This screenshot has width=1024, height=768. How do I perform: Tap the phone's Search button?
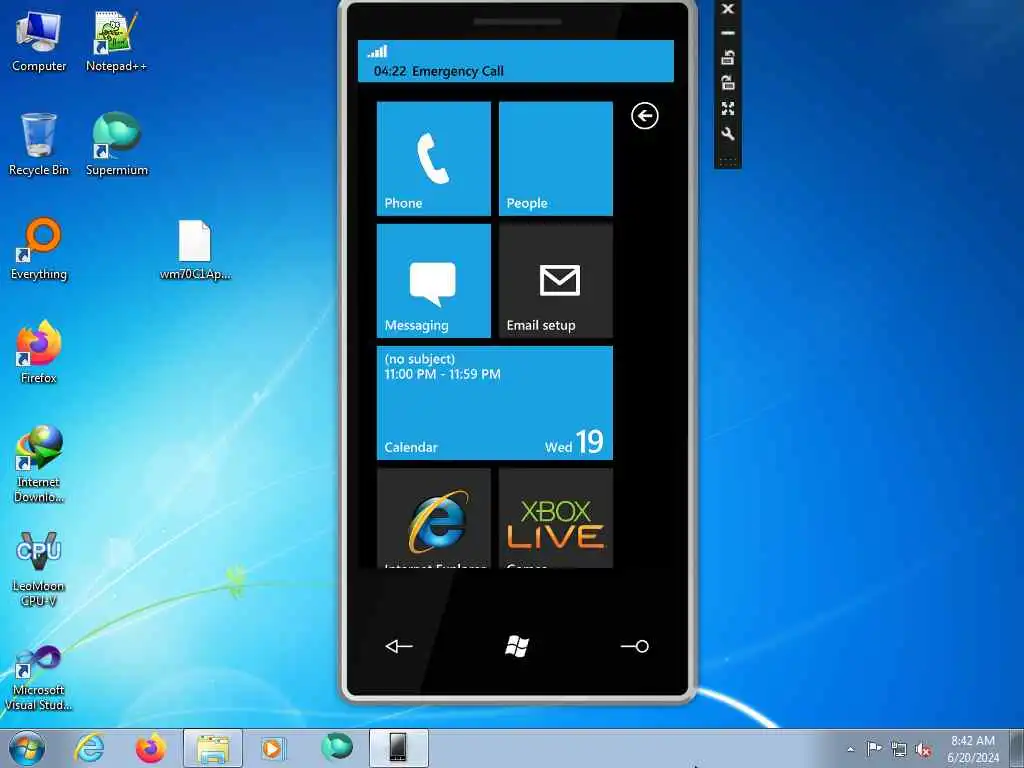pos(635,647)
